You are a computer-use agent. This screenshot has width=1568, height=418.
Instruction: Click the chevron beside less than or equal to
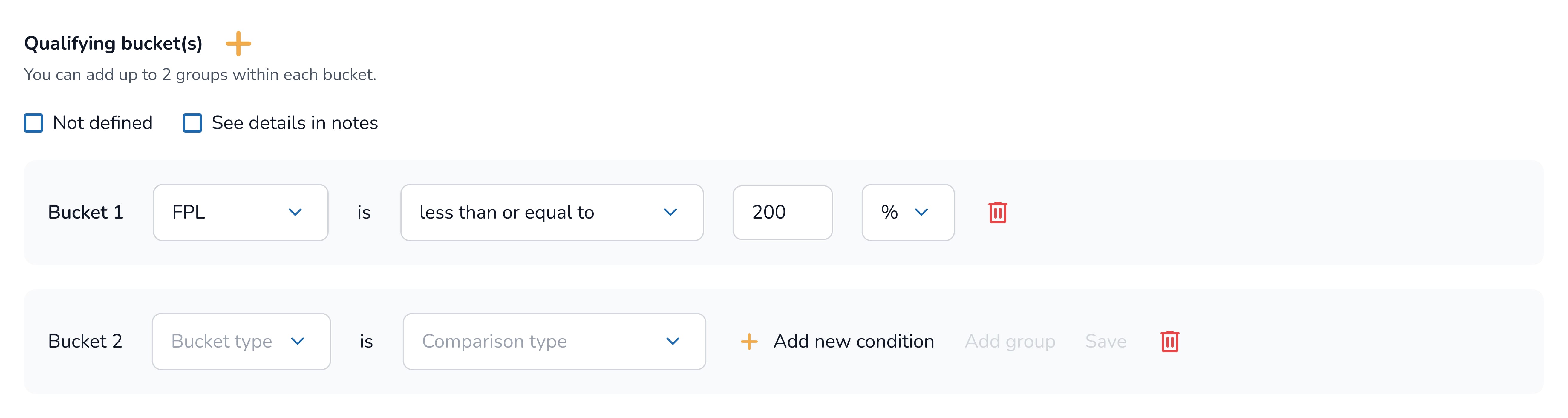(670, 212)
